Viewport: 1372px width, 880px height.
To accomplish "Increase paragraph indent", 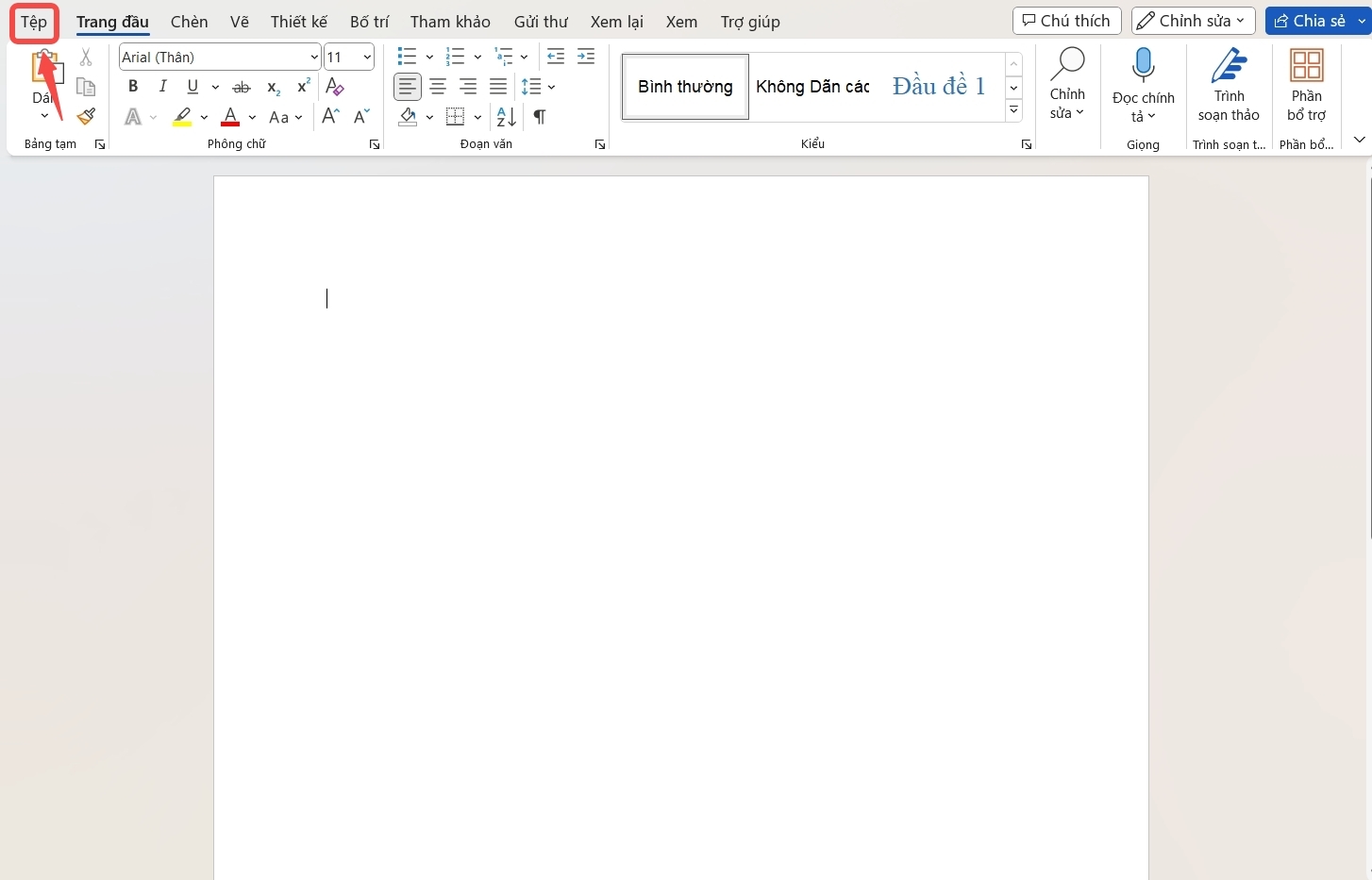I will pyautogui.click(x=586, y=57).
